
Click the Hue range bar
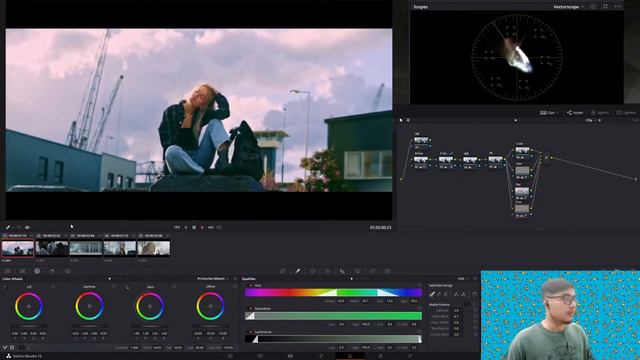click(333, 292)
